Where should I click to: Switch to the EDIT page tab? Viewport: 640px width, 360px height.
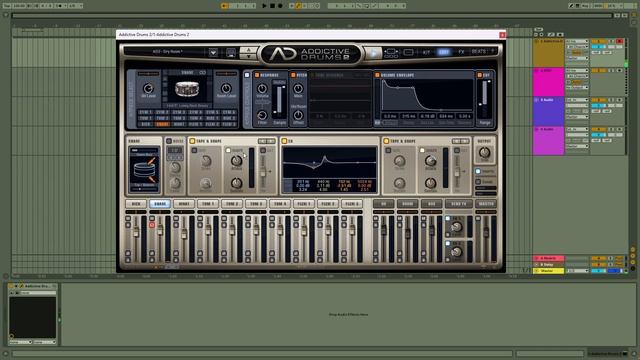tap(444, 52)
